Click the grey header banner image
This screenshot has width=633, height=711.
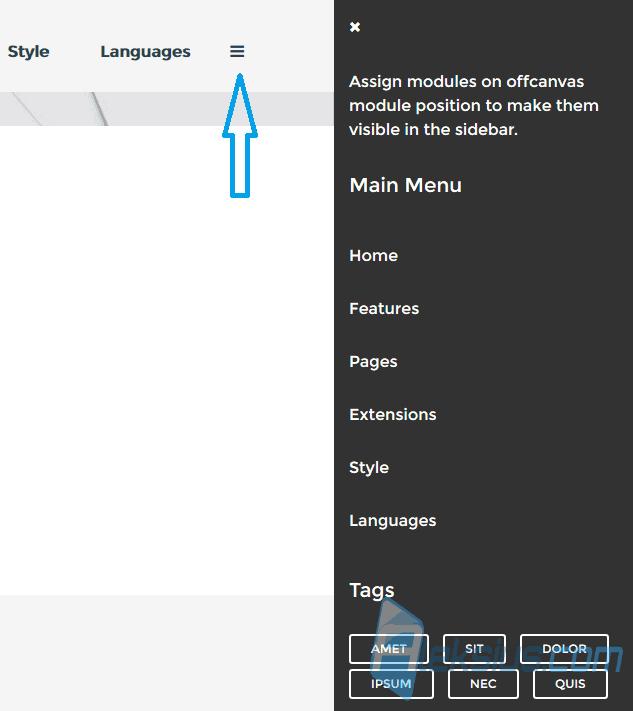tap(167, 109)
